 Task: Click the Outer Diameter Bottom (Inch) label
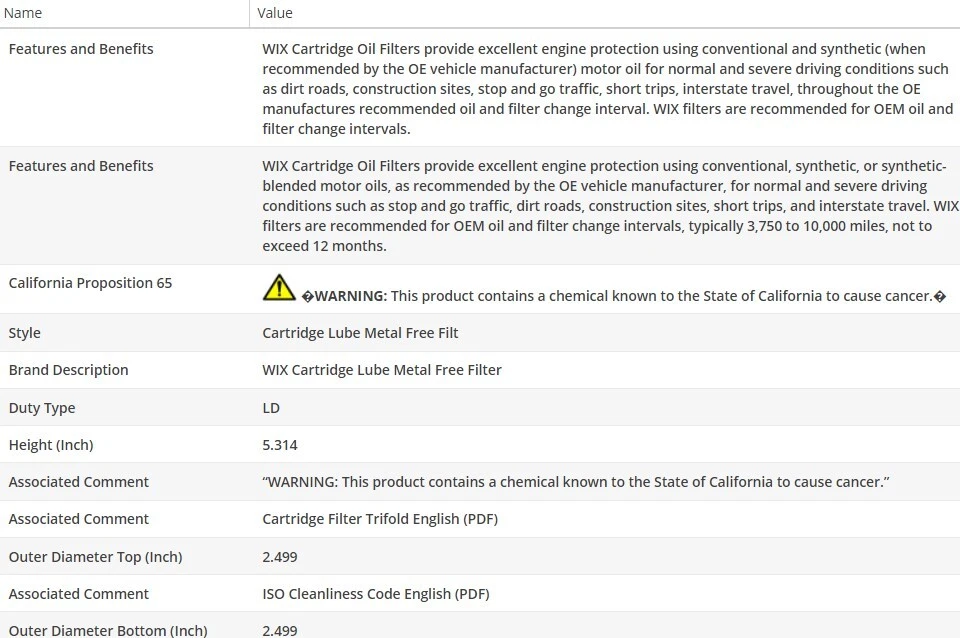point(108,631)
